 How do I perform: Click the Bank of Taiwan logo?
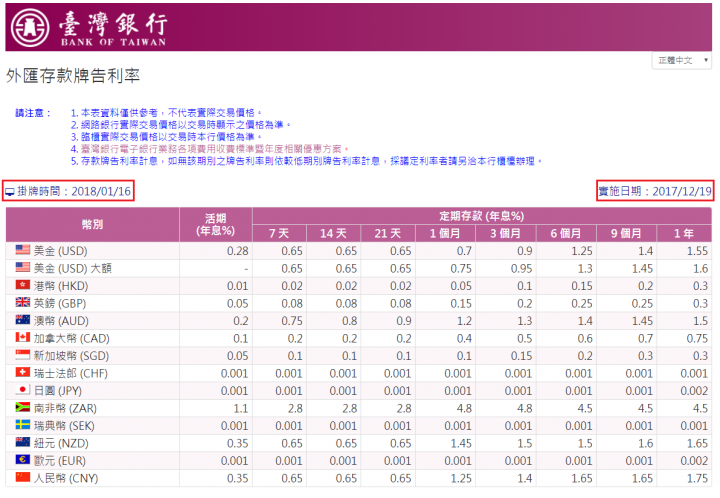89,28
